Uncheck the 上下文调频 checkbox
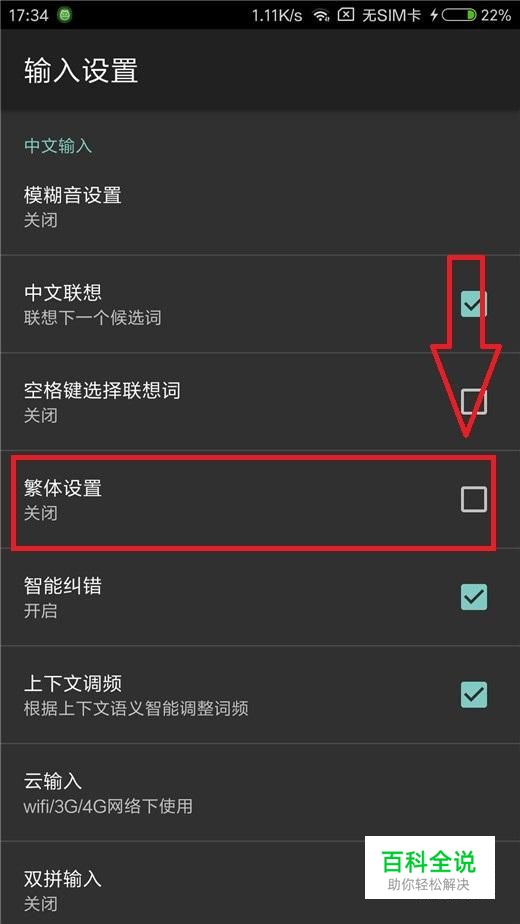This screenshot has width=520, height=924. [473, 695]
